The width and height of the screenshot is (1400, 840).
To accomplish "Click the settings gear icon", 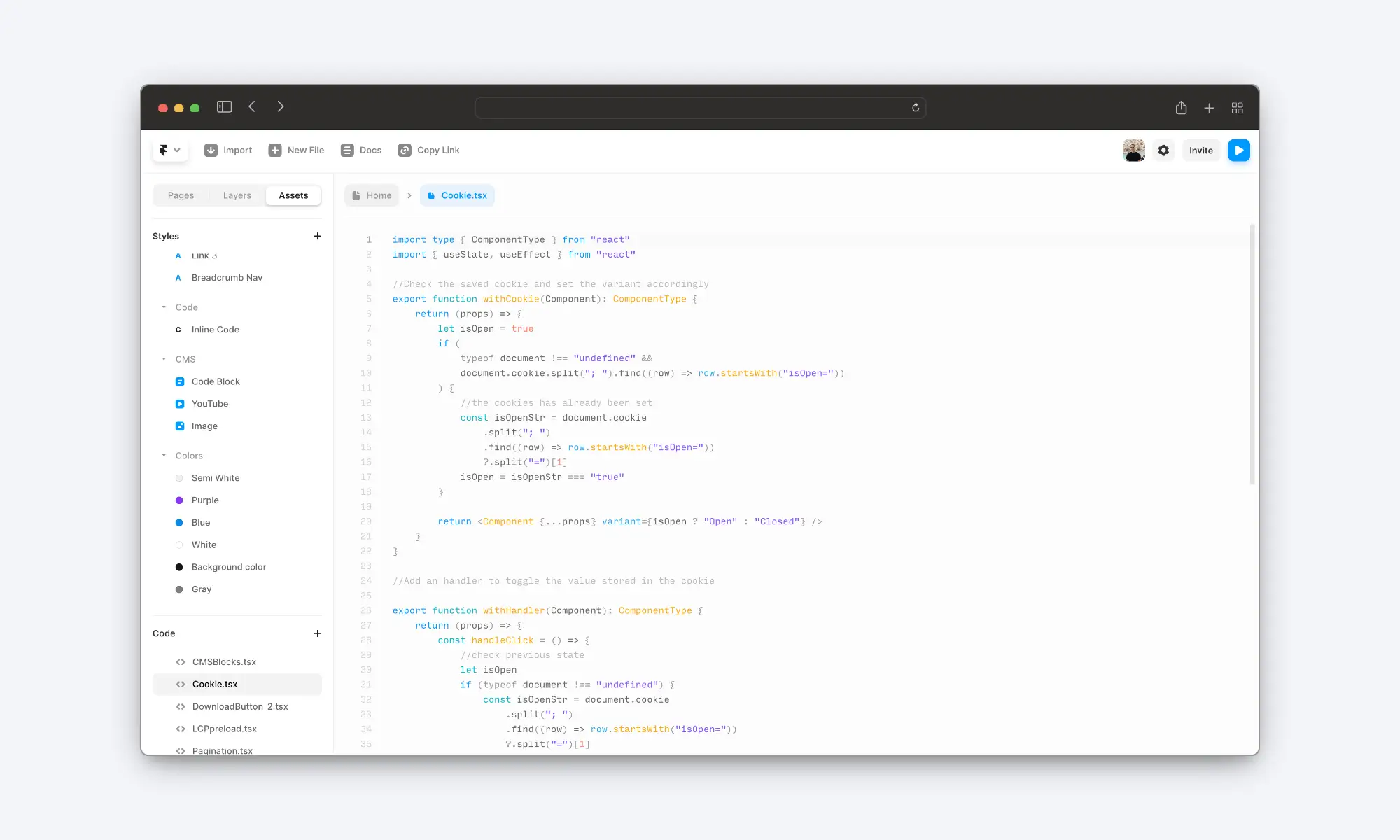I will click(1163, 150).
